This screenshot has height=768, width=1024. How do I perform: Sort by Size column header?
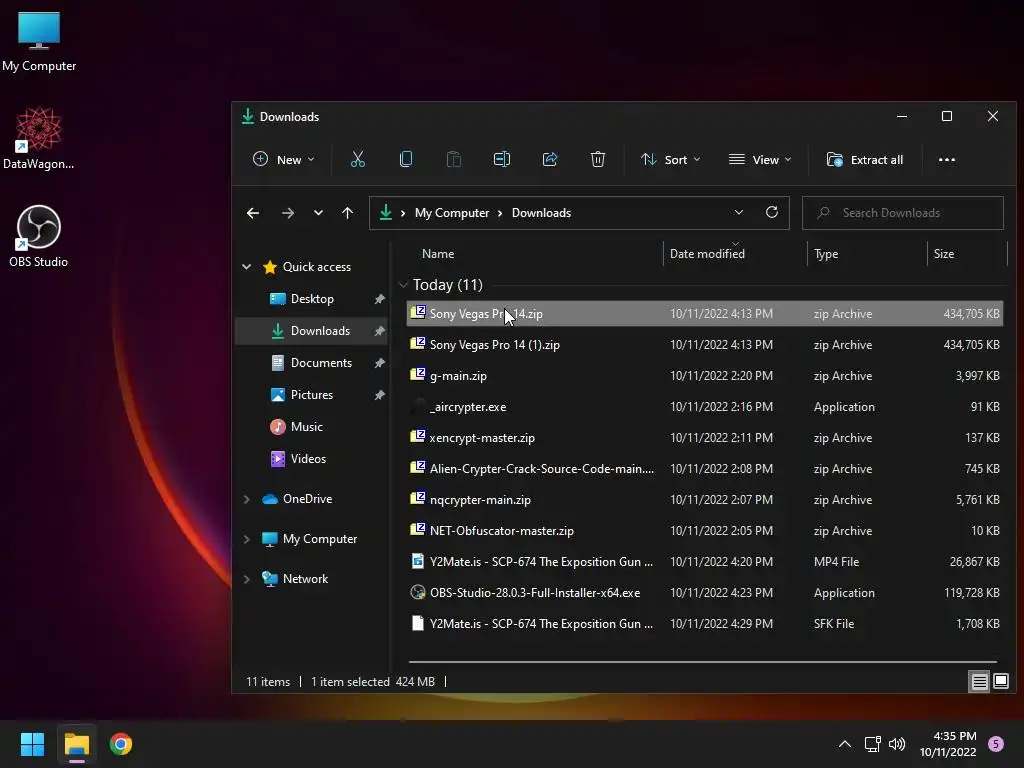tap(967, 253)
